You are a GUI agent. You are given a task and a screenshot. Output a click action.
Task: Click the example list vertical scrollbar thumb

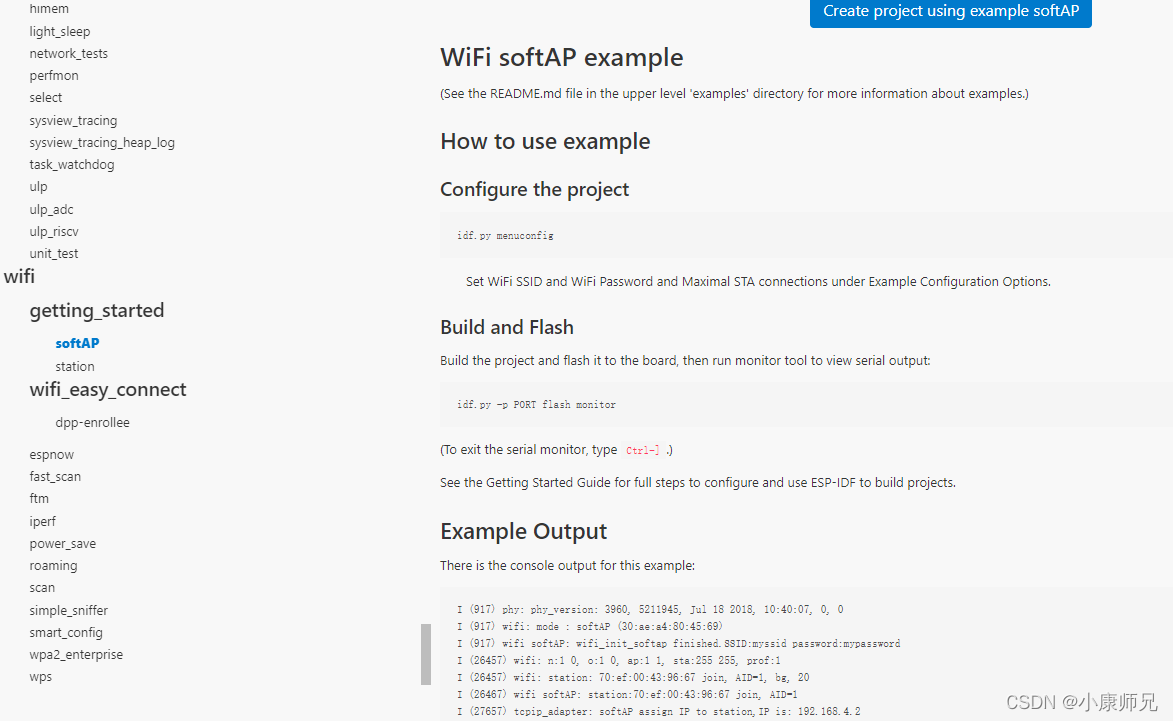pyautogui.click(x=426, y=654)
